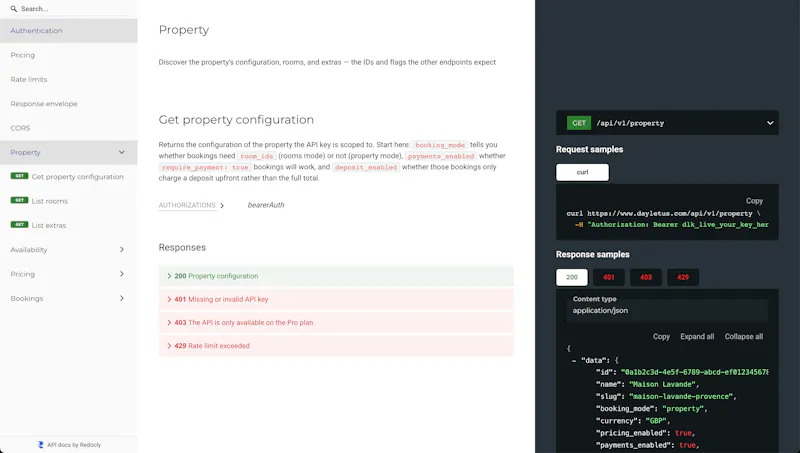800x453 pixels.
Task: Expand 403 Pro plan response
Action: [x=336, y=322]
